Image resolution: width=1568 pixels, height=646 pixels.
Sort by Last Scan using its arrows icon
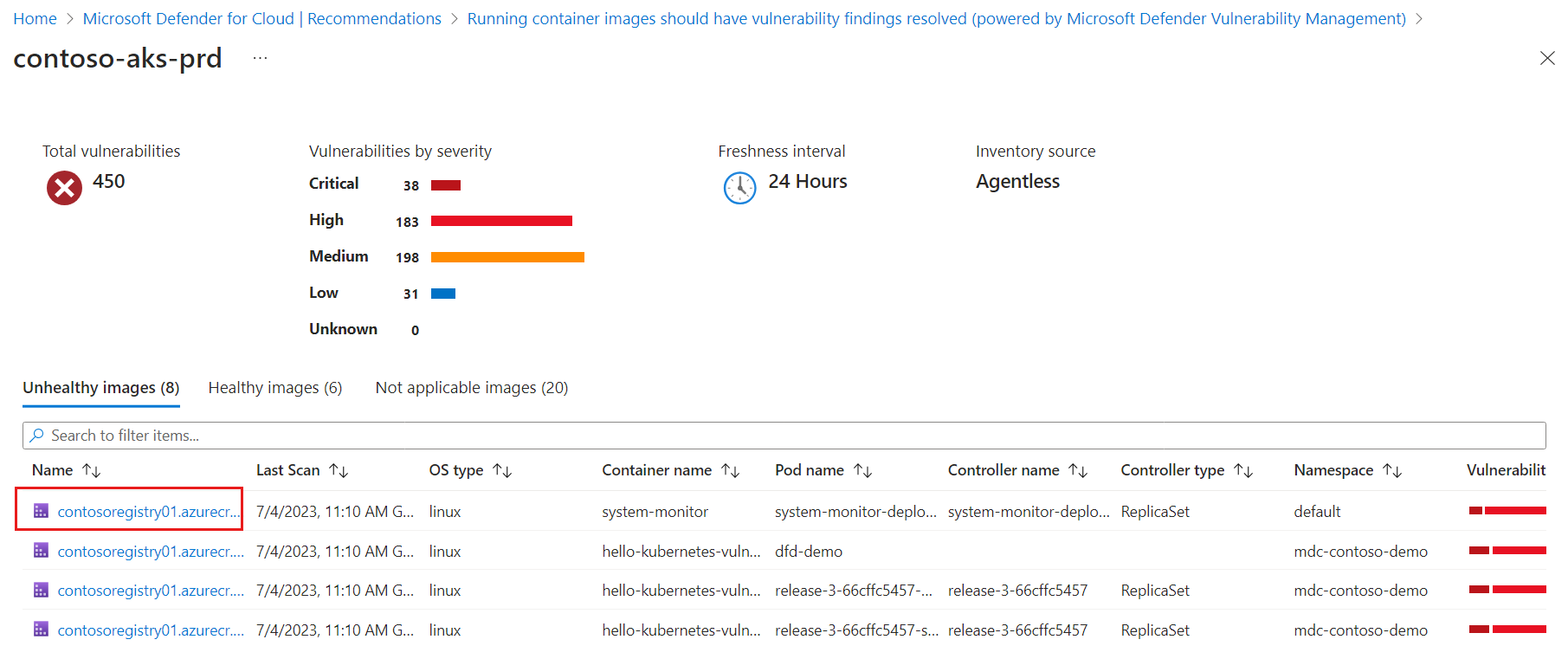[339, 470]
